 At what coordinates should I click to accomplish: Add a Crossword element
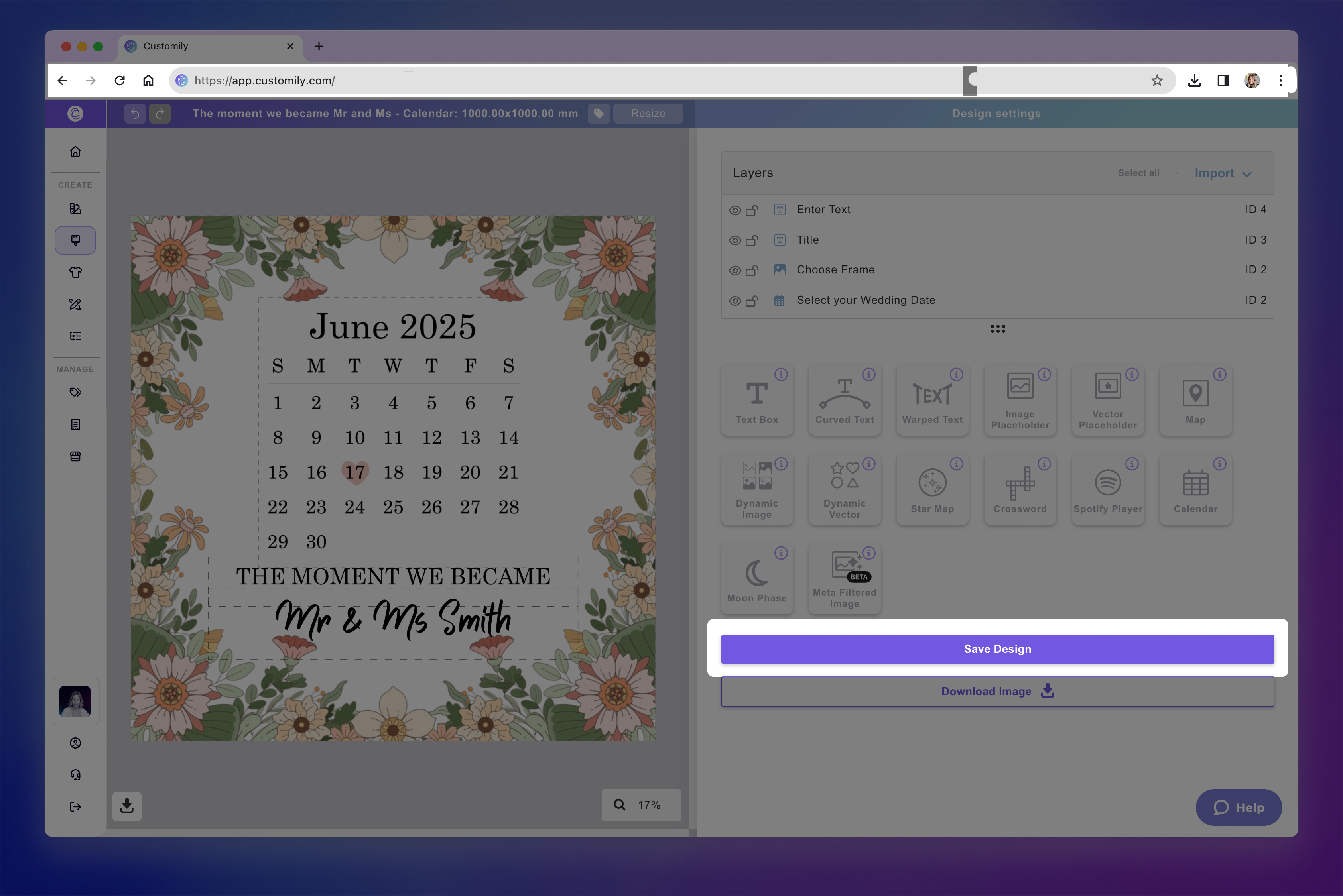coord(1020,490)
